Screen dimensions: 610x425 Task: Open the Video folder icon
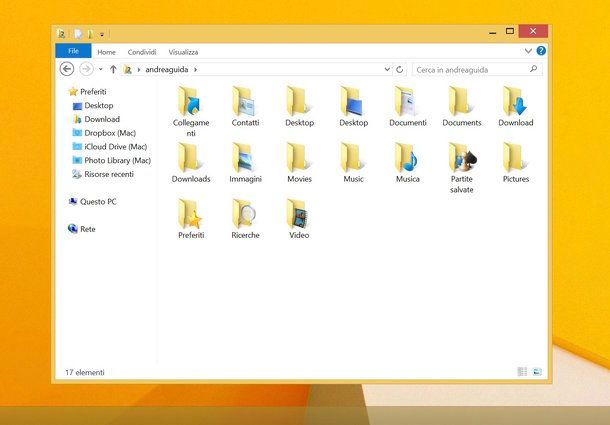pos(298,214)
